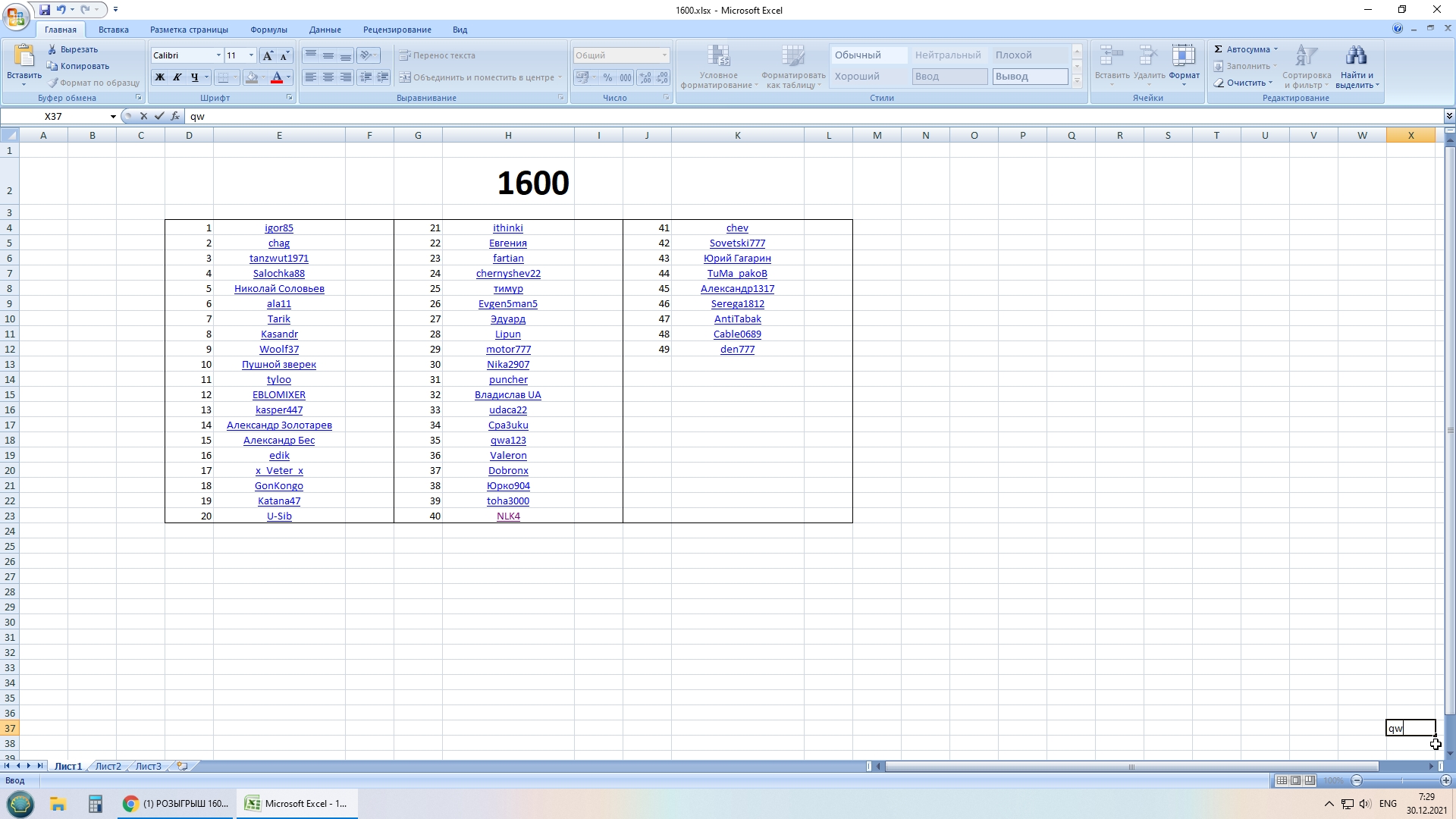
Task: Switch to the Формулы ribbon tab
Action: 268,30
